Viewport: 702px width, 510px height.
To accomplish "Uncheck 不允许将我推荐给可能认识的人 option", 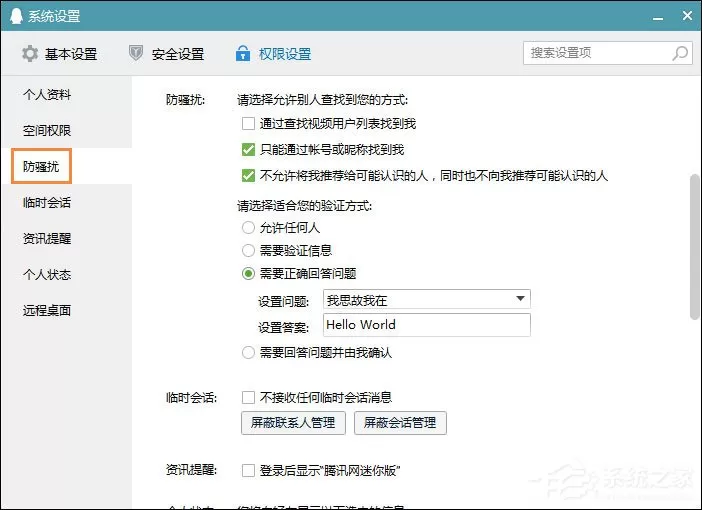I will click(x=248, y=175).
